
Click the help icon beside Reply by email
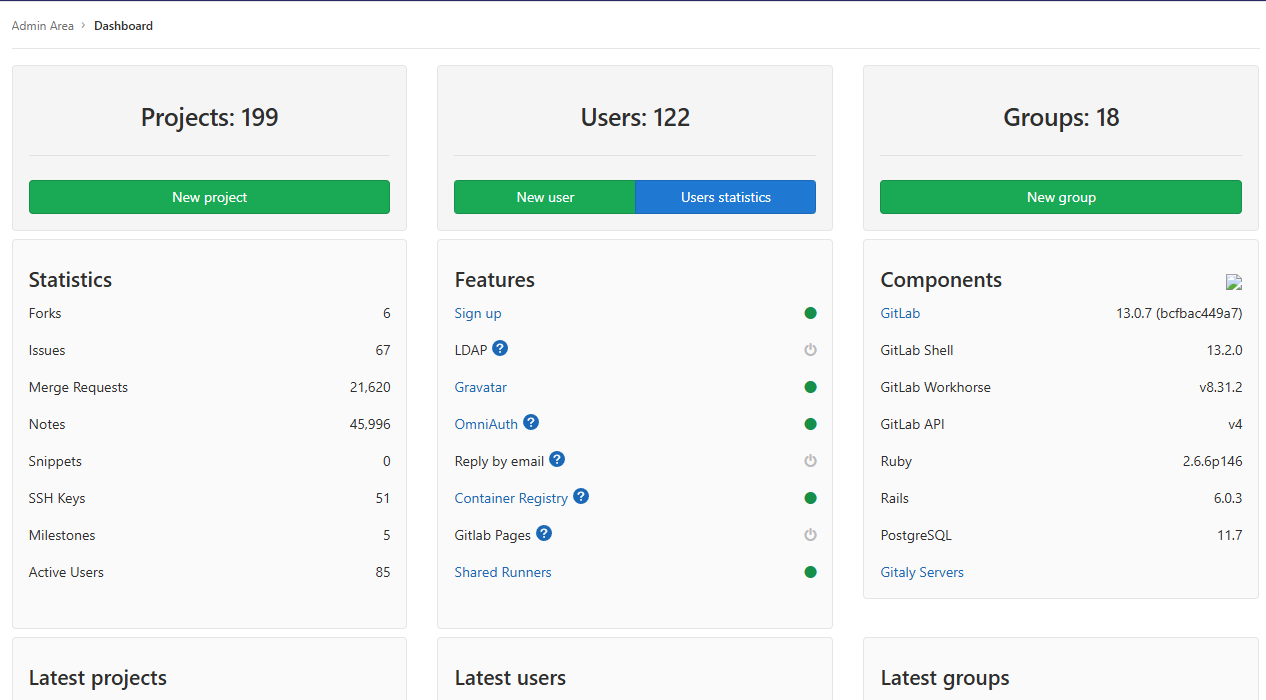557,459
